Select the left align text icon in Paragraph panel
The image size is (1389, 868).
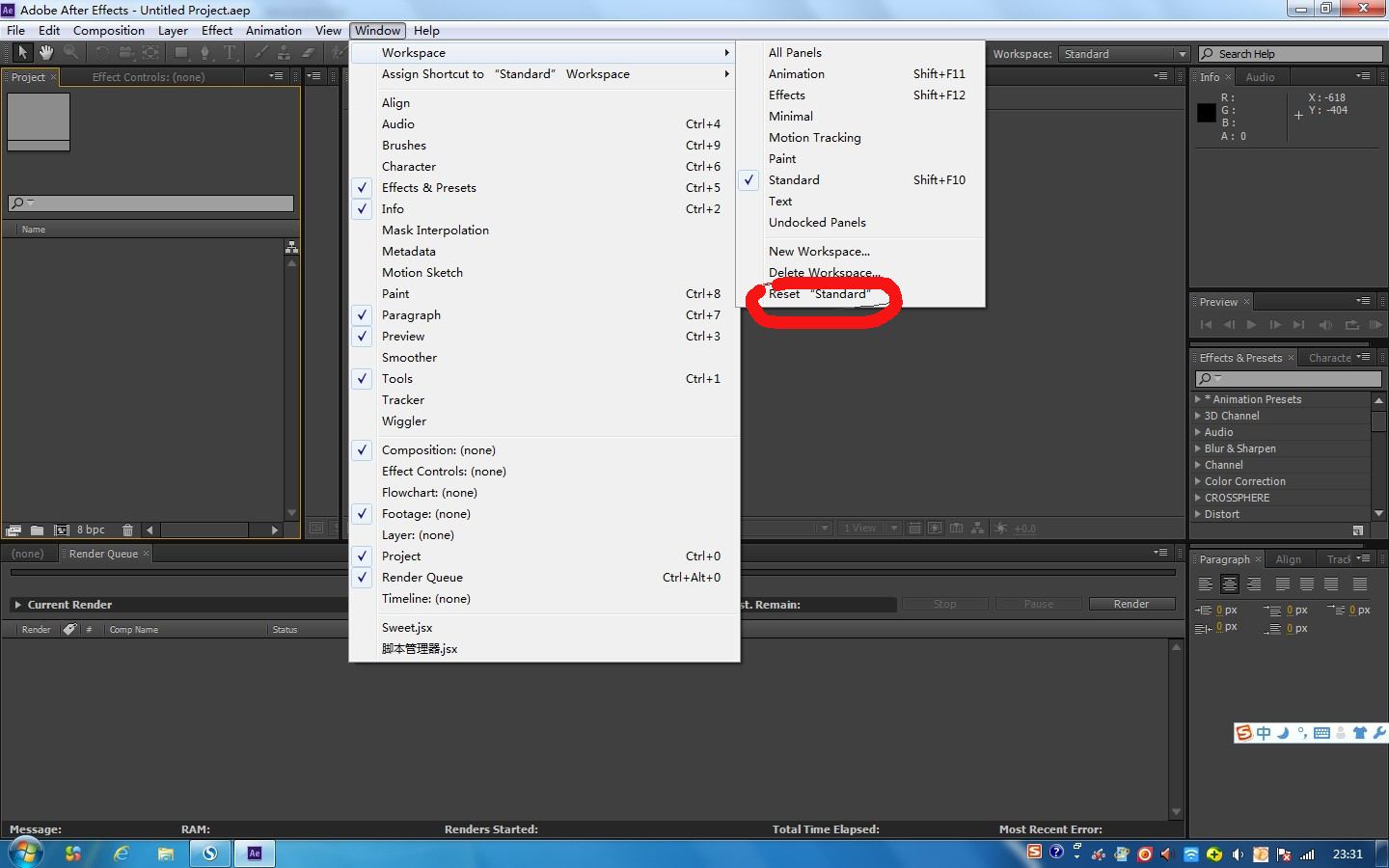[1206, 583]
